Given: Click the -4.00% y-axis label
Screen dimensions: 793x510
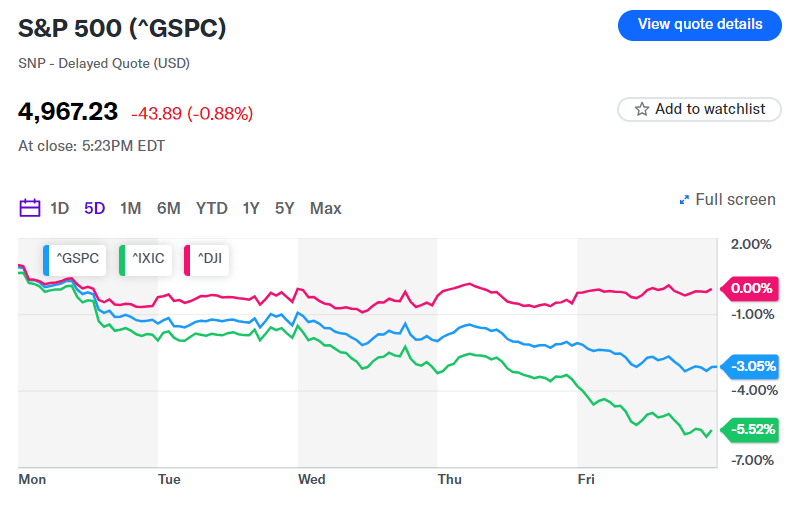Looking at the screenshot, I should pos(754,390).
